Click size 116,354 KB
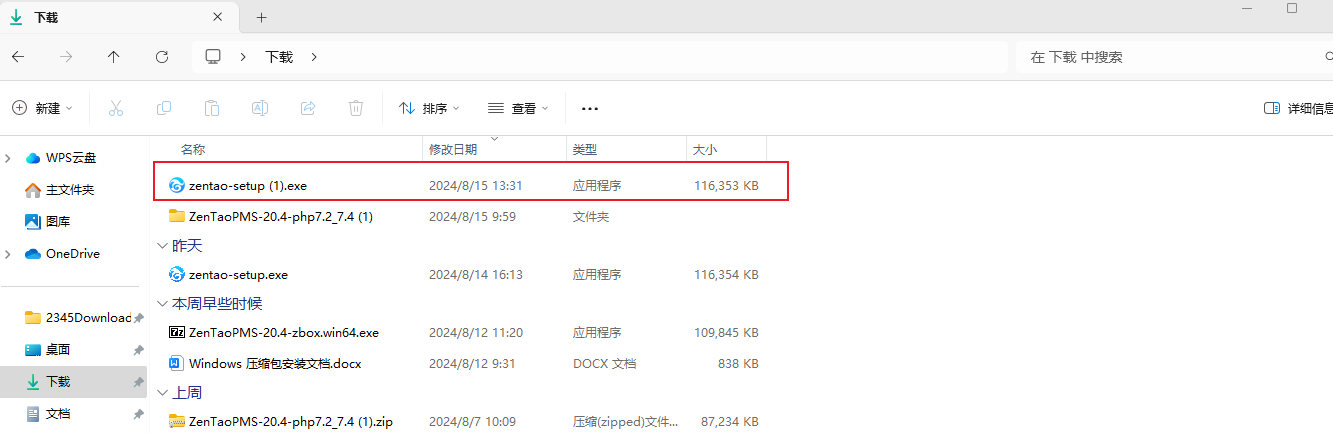The image size is (1333, 434). 726,274
